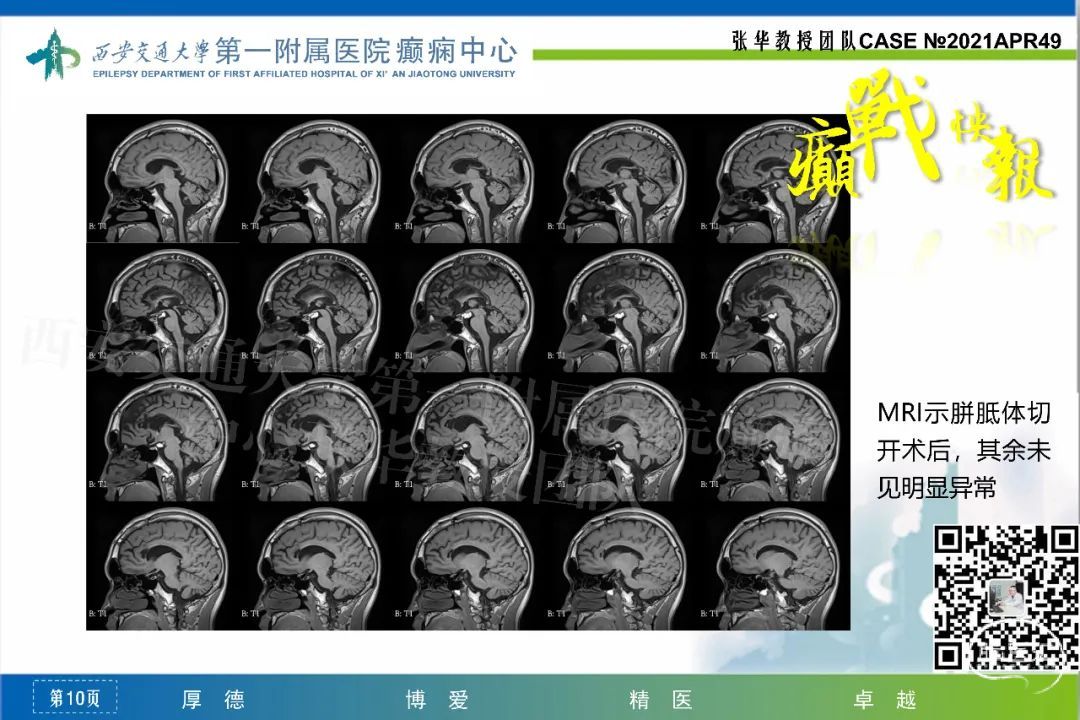Click the QR code image
This screenshot has height=720, width=1080.
click(x=1006, y=596)
